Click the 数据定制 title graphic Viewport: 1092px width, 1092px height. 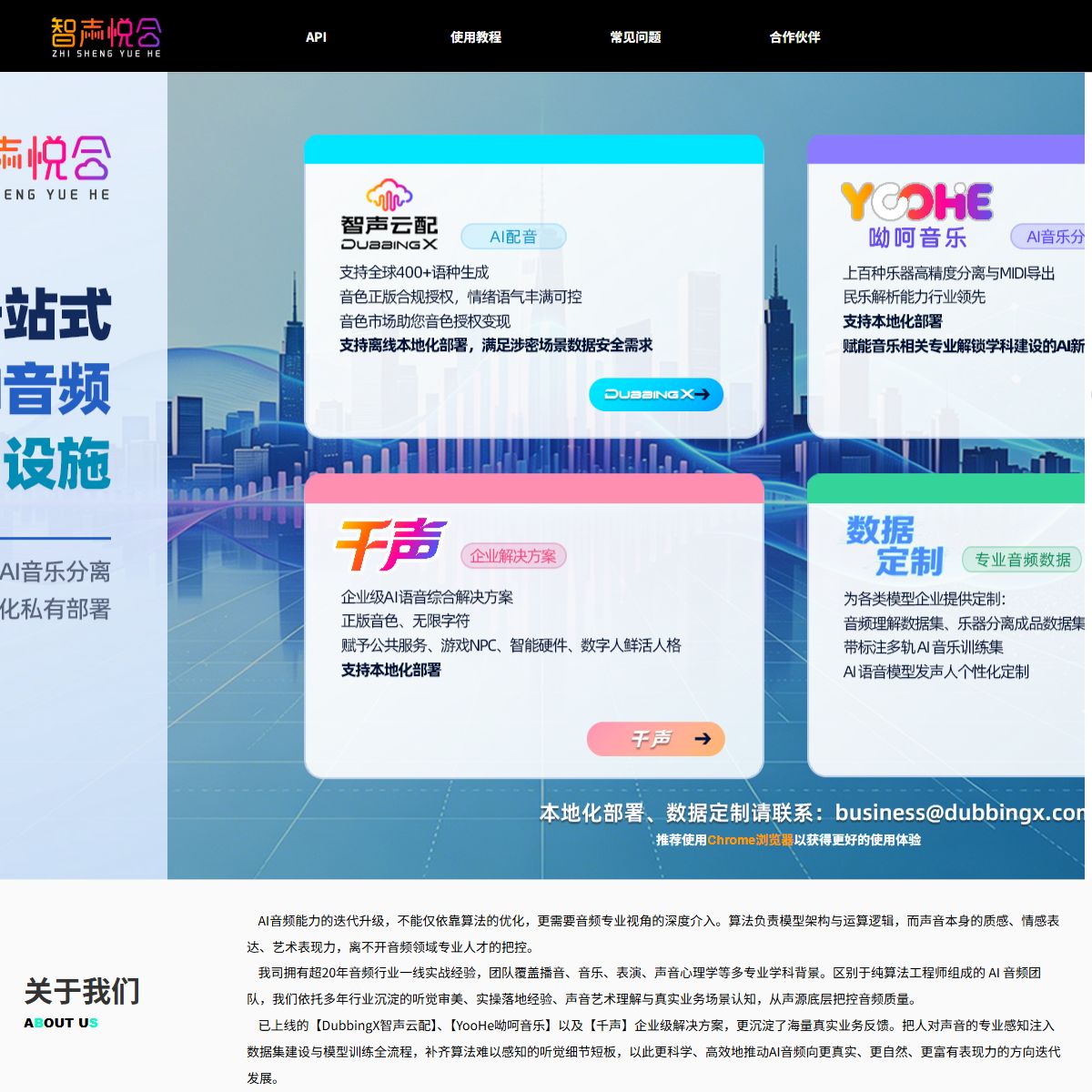click(895, 546)
